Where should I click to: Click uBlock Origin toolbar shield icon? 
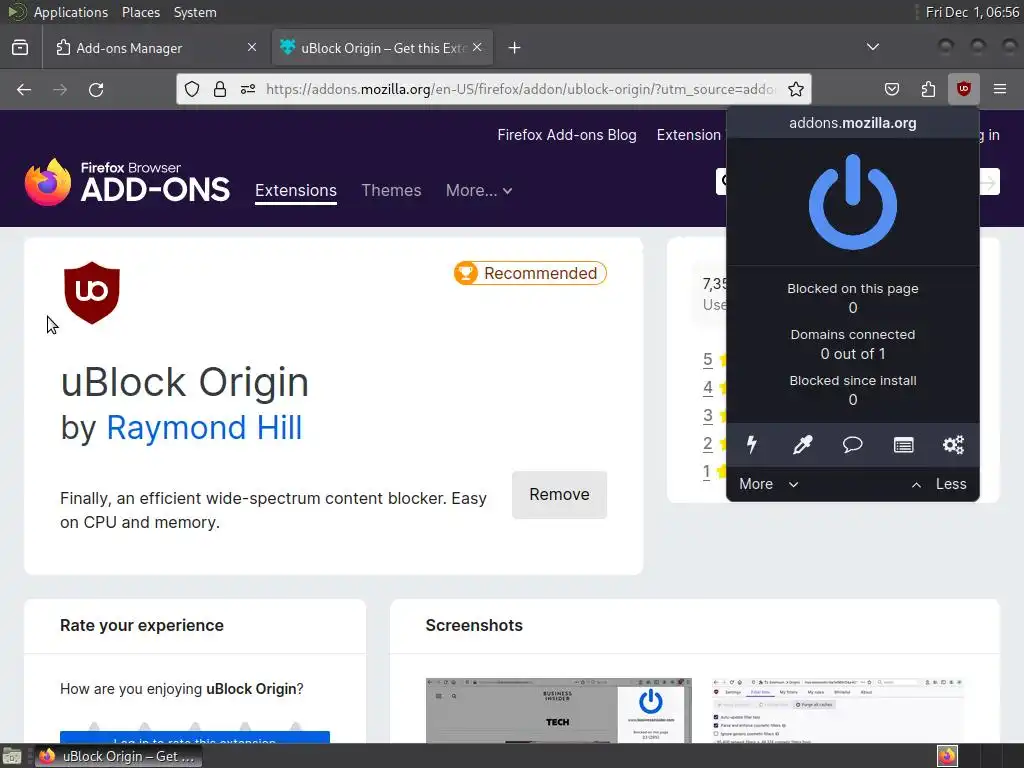[x=963, y=89]
